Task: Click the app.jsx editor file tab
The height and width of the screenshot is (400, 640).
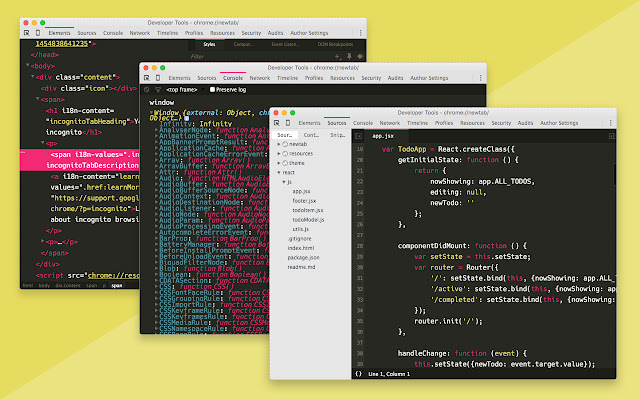Action: (x=383, y=134)
